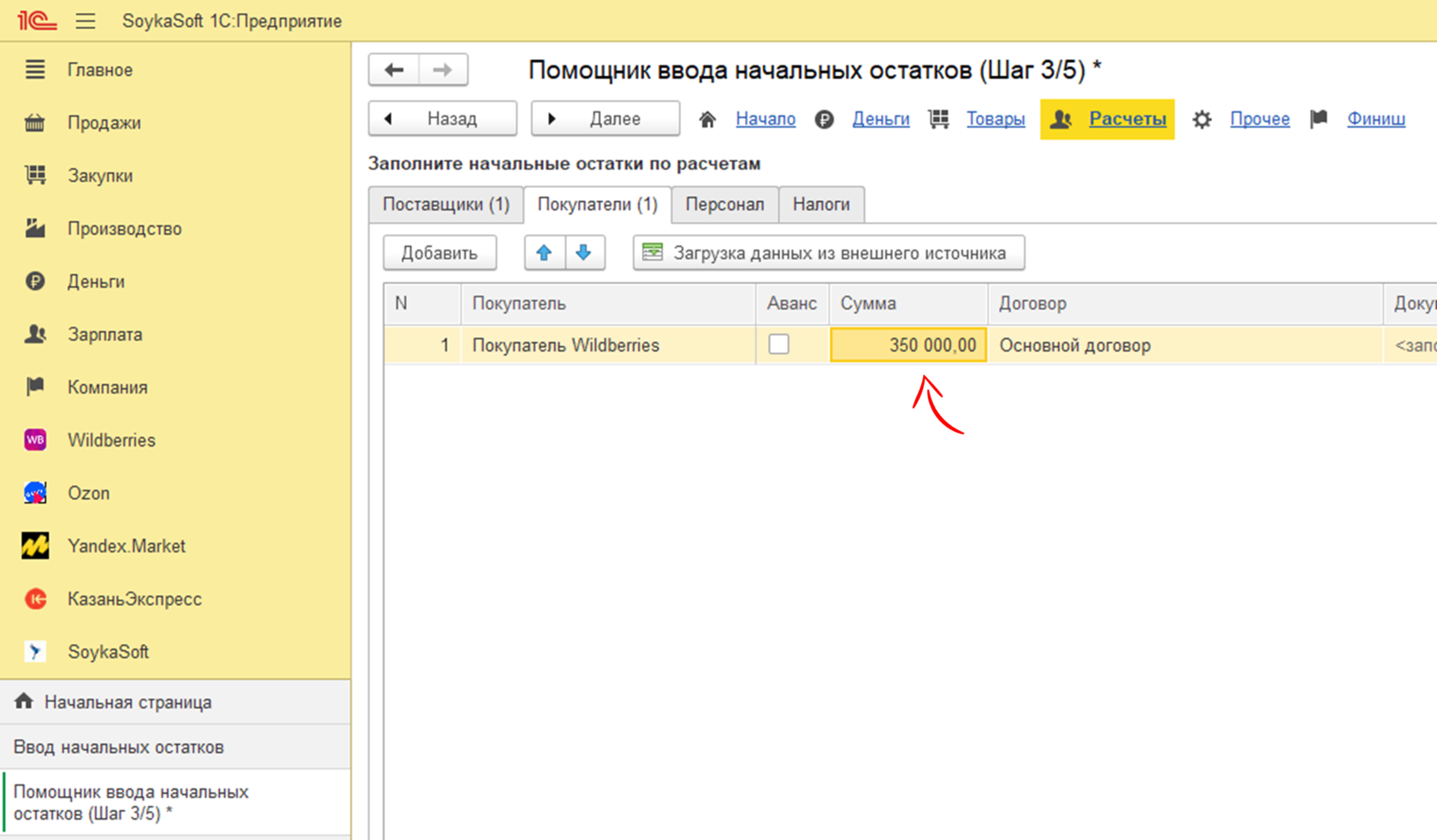The width and height of the screenshot is (1437, 840).
Task: Click the Yandex.Market logo icon
Action: click(35, 546)
